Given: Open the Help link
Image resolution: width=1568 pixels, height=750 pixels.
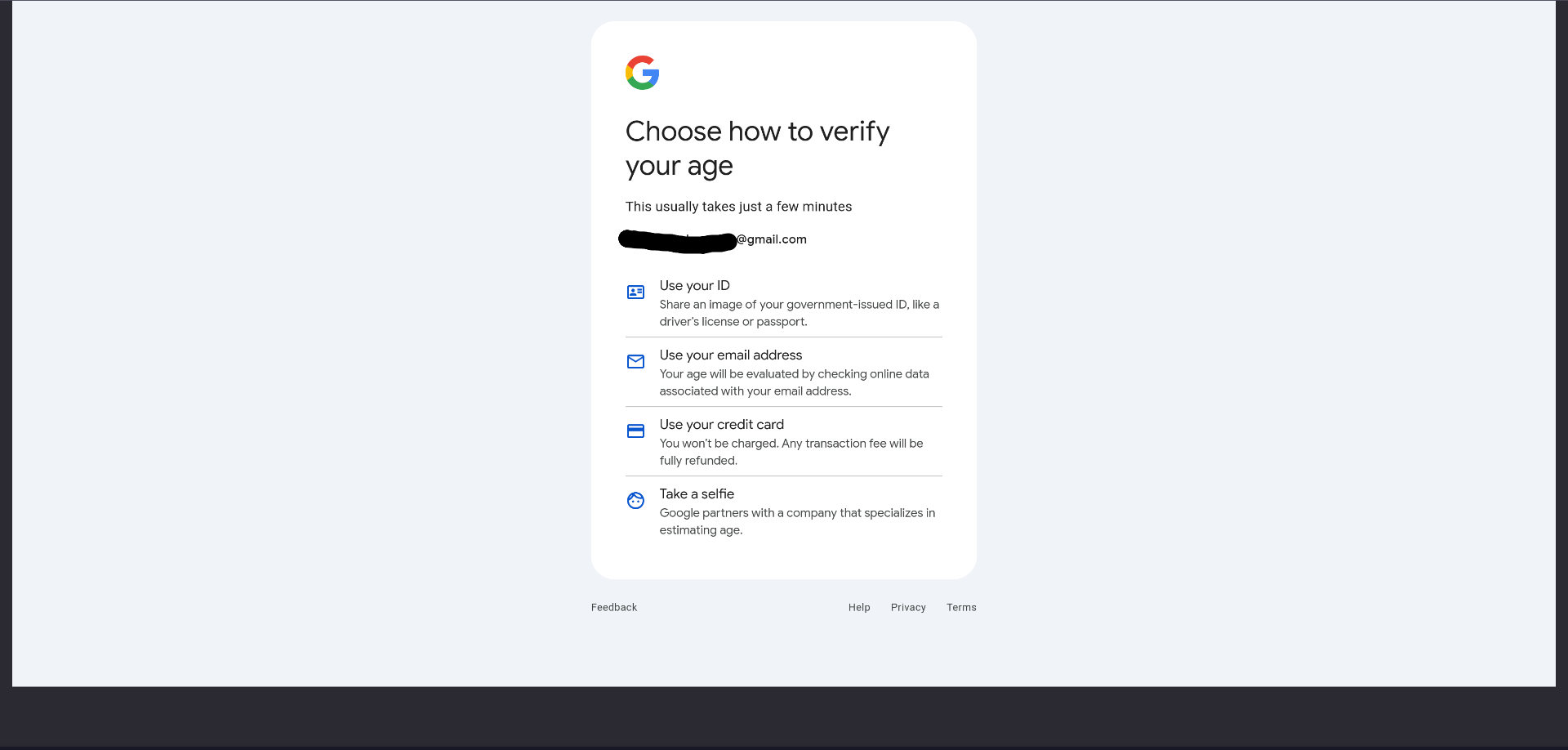Looking at the screenshot, I should pos(858,607).
